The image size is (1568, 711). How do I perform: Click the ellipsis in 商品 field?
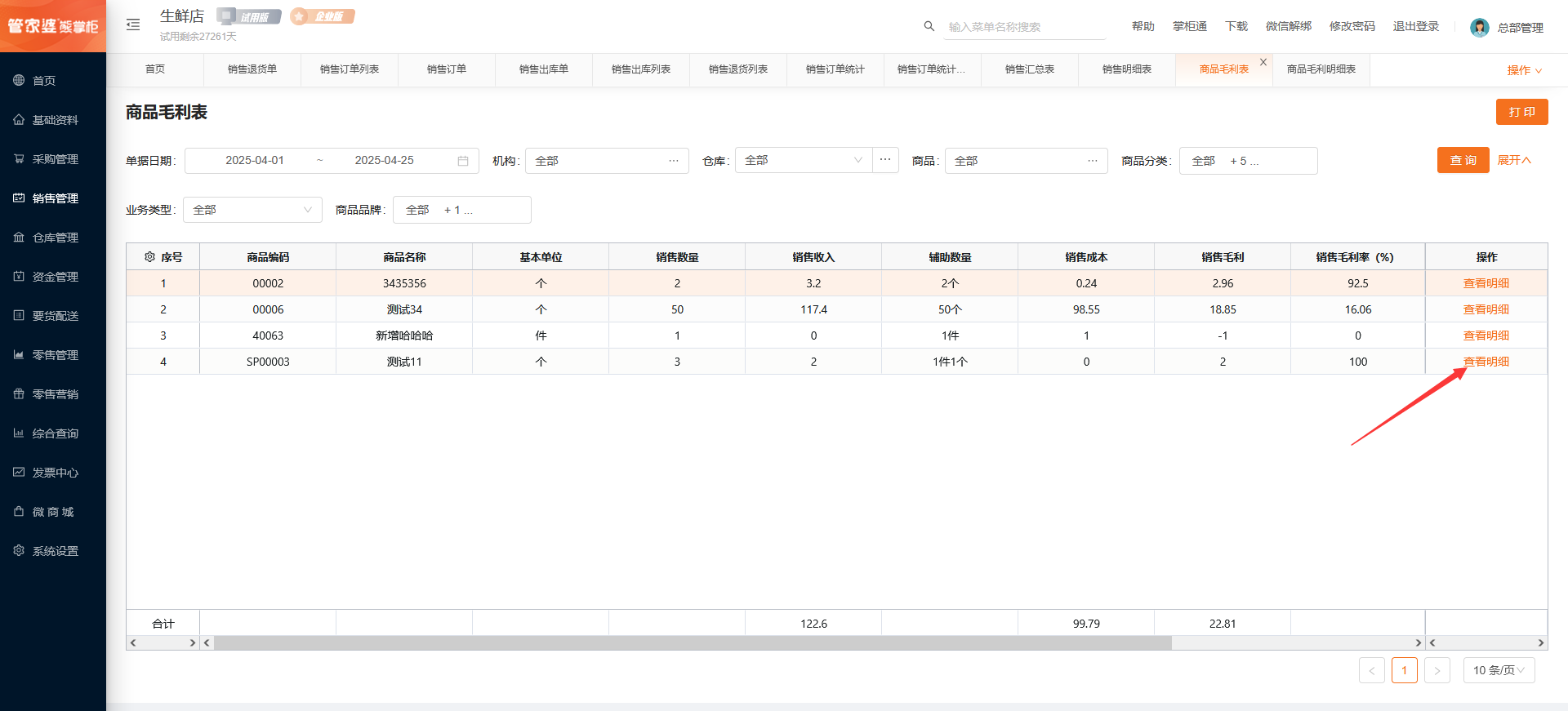pyautogui.click(x=1093, y=161)
